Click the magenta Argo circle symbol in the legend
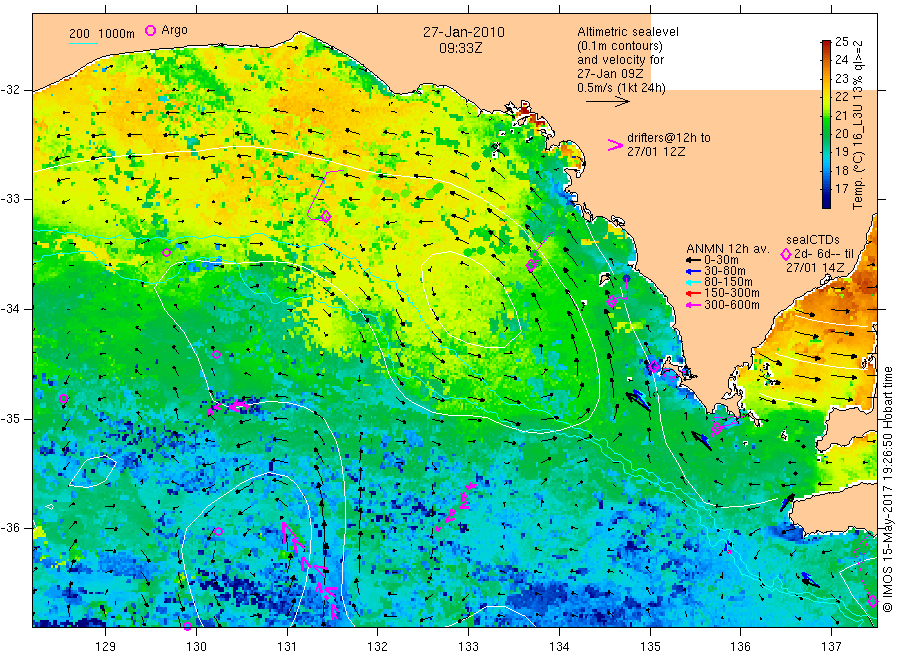Viewport: 900px width, 660px height. coord(150,30)
